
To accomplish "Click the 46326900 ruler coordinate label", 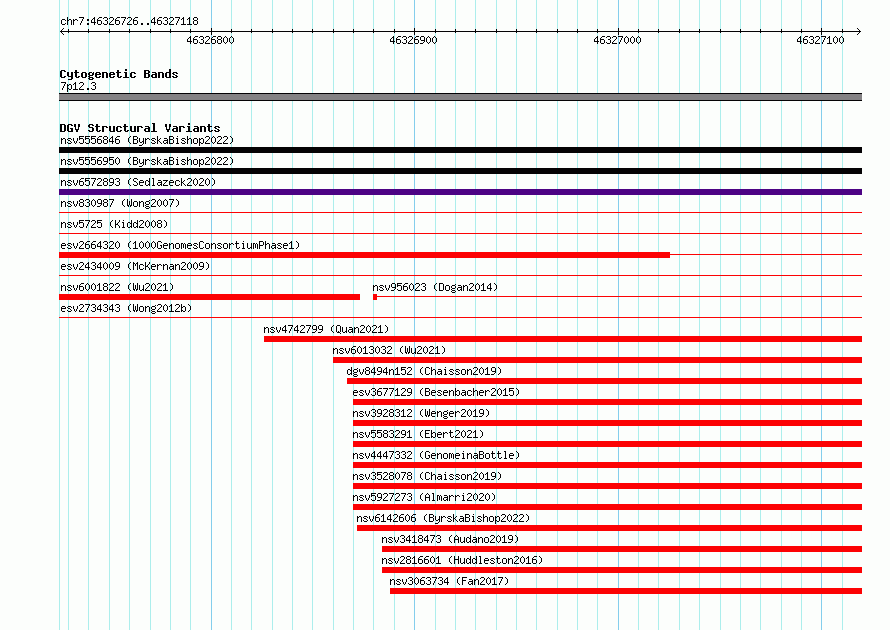I will coord(413,40).
